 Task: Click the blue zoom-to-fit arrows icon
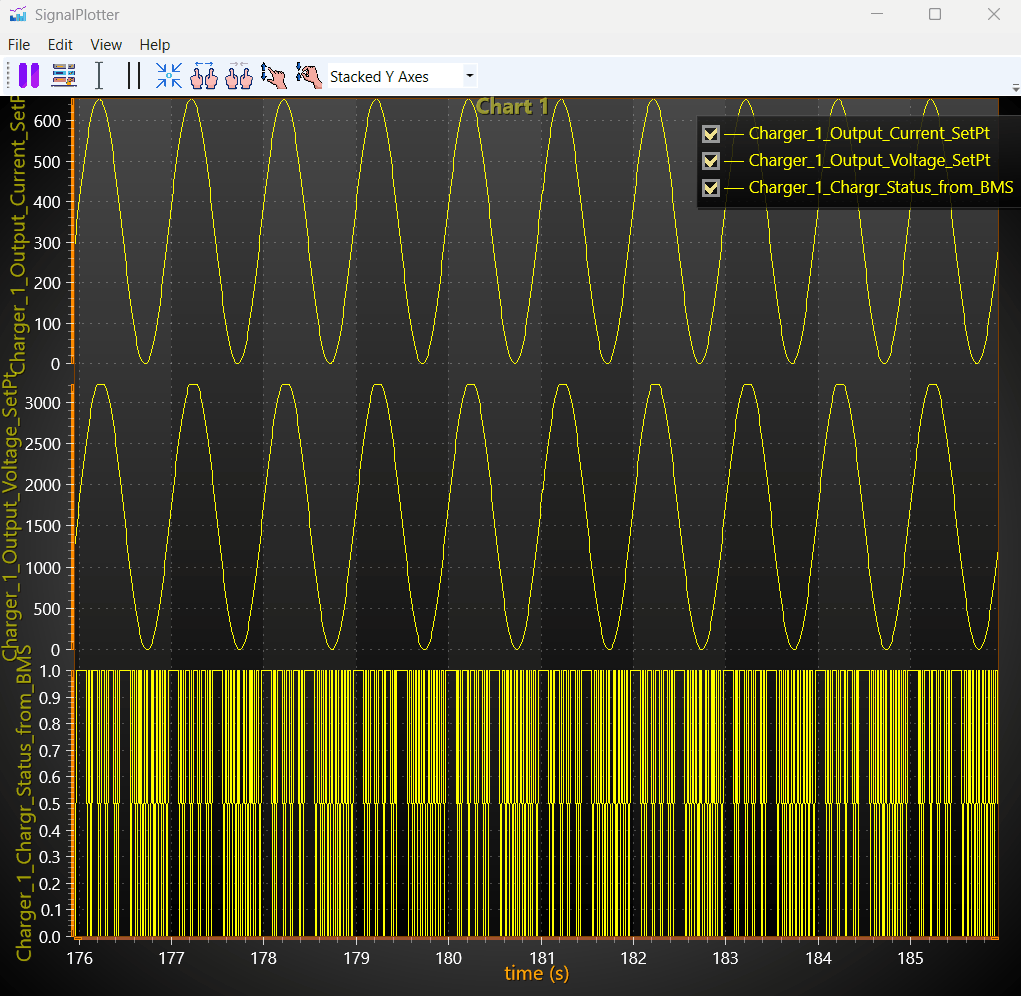coord(169,76)
